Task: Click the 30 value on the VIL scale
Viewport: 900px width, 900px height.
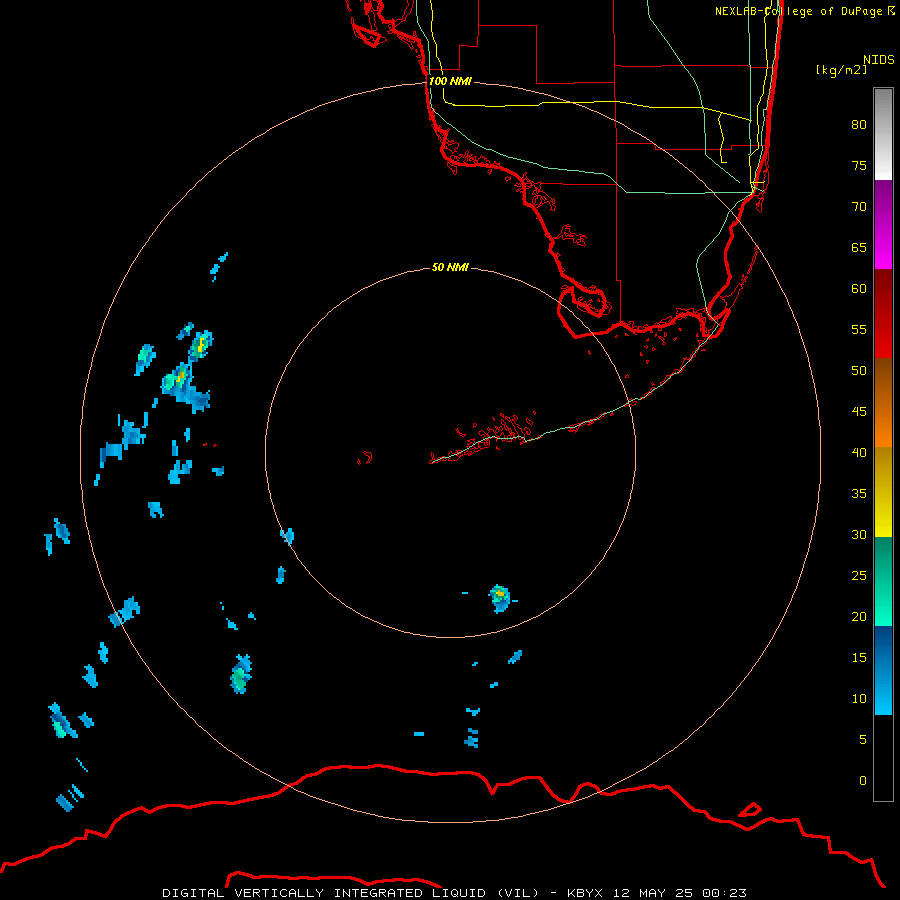Action: pos(859,534)
